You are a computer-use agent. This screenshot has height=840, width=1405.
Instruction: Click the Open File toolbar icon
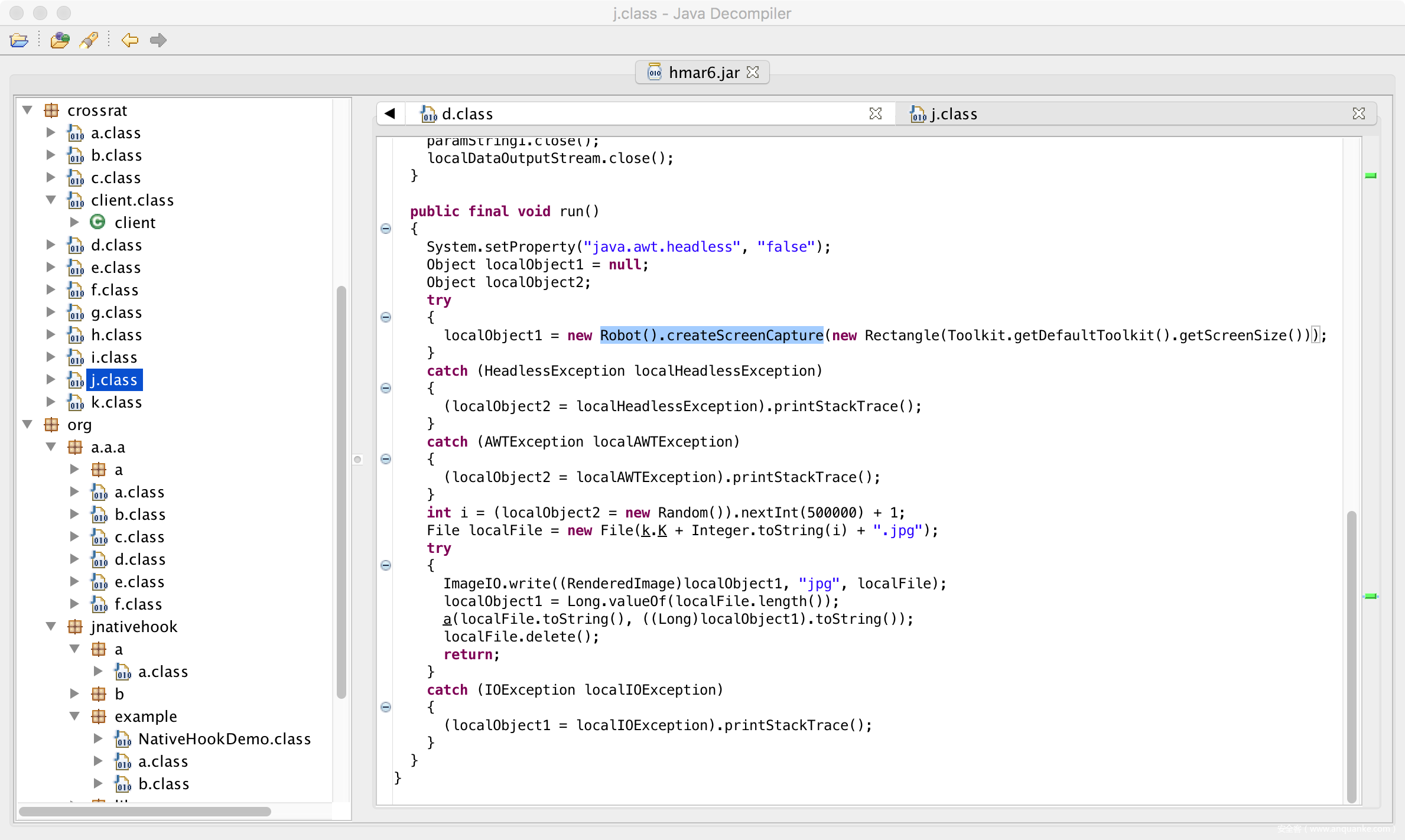[19, 40]
